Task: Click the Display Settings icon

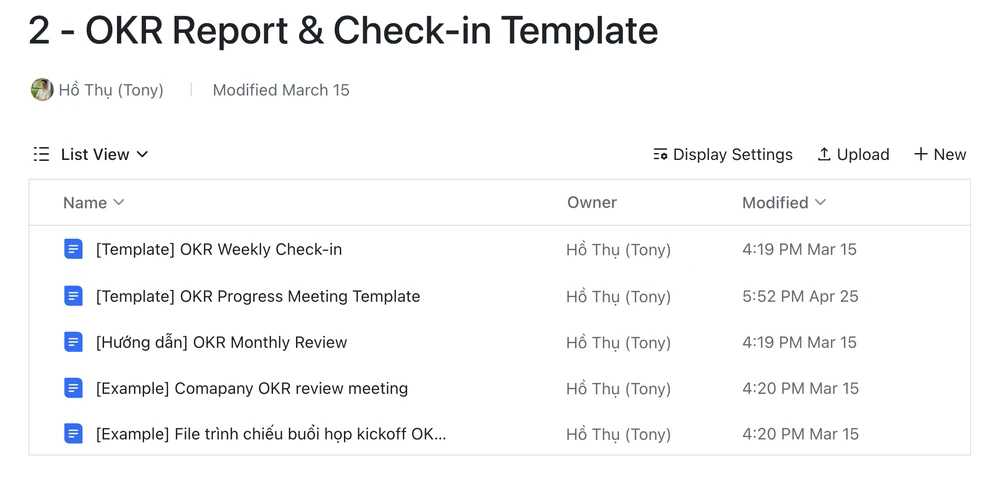Action: (660, 154)
